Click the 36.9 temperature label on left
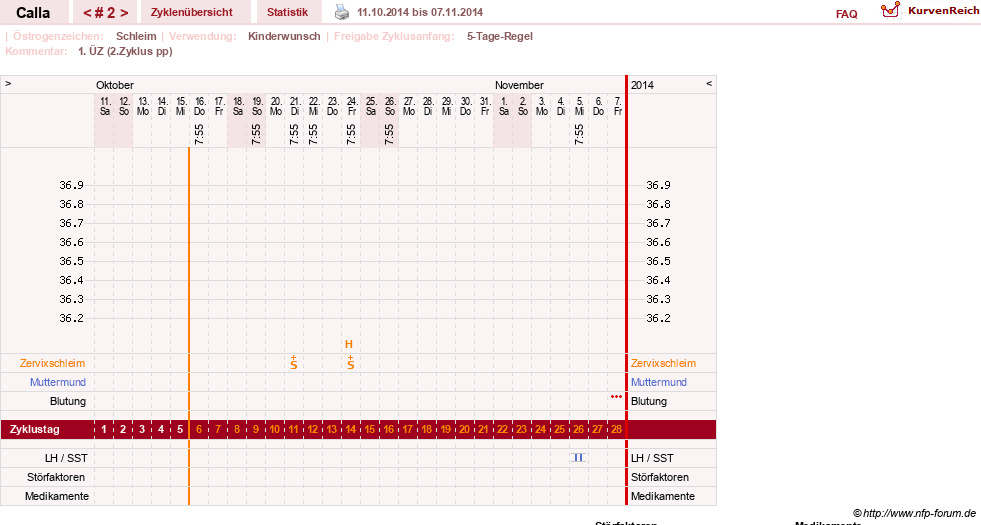Screen dimensions: 981x525 71,185
